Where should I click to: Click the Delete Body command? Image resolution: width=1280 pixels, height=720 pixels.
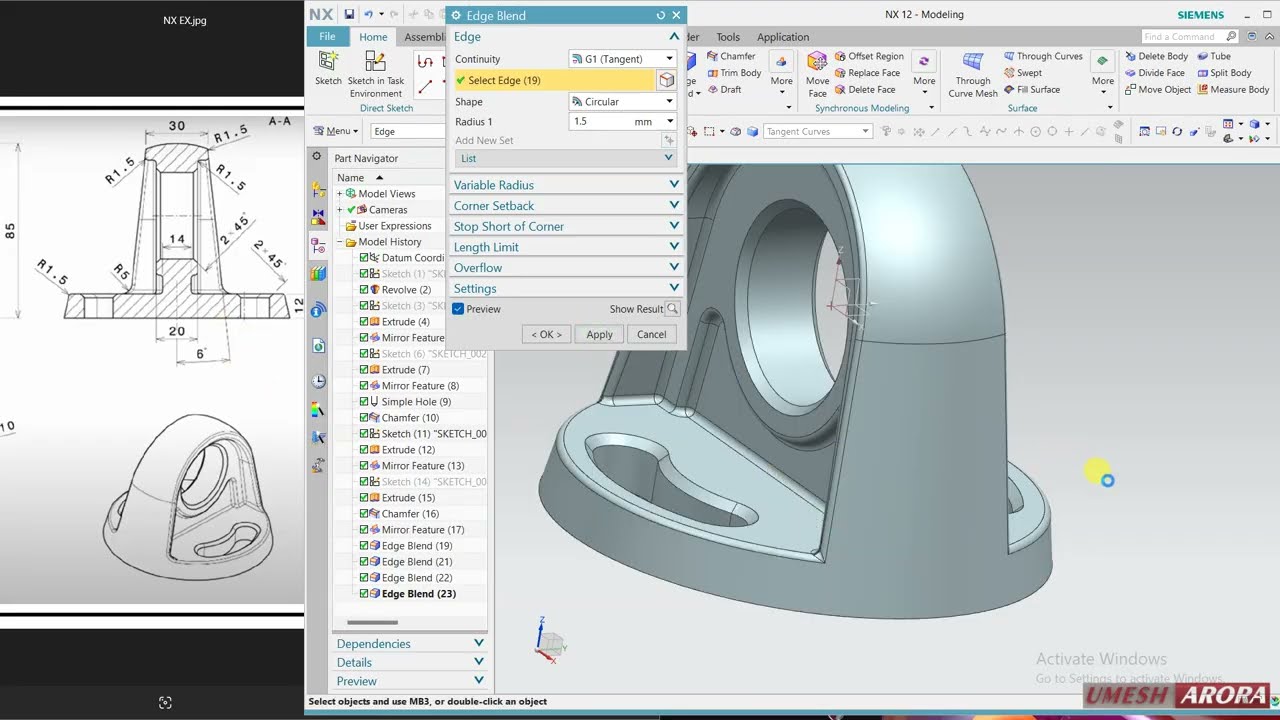[x=1155, y=56]
